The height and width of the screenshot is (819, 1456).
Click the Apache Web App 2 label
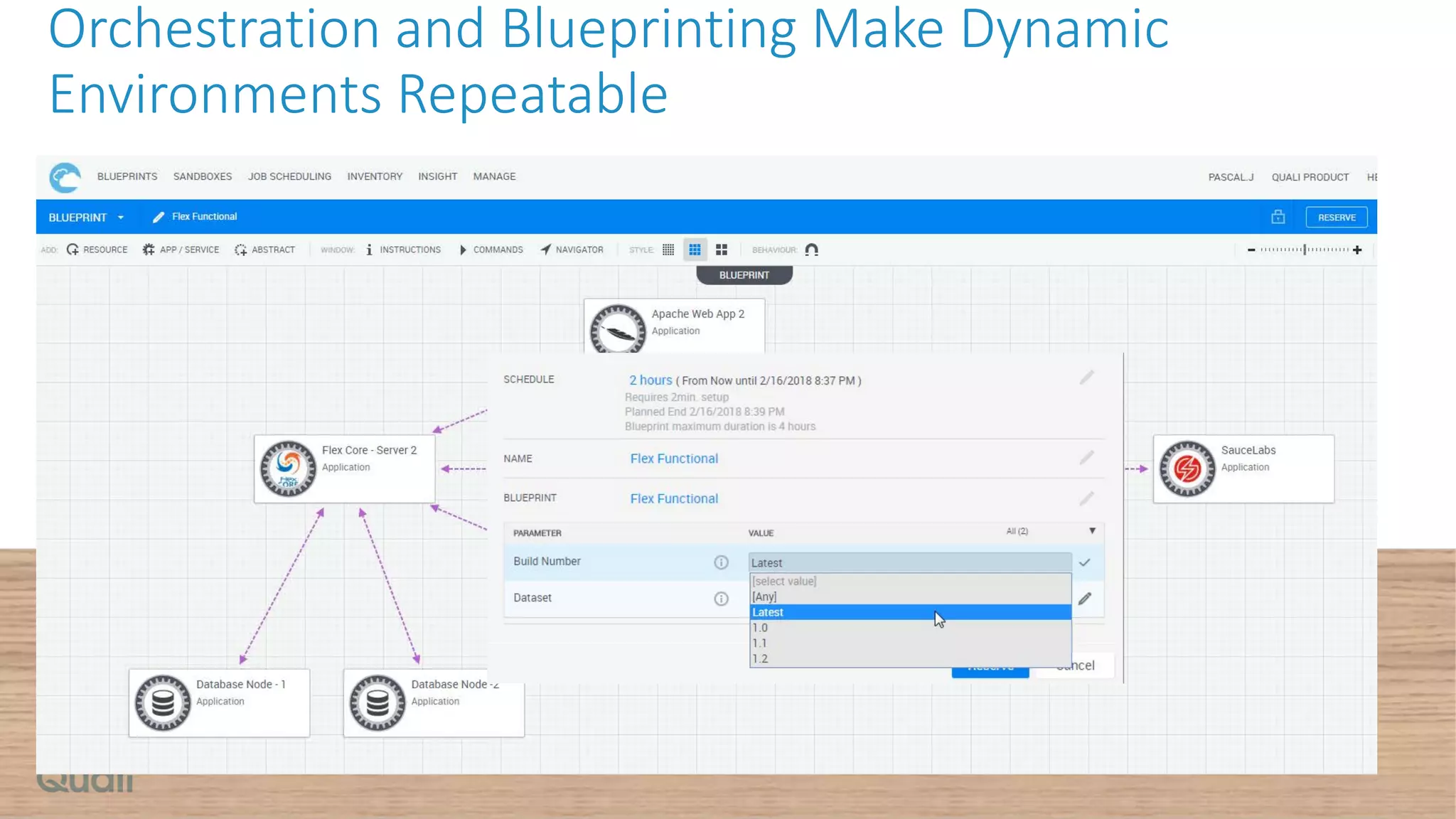(x=698, y=314)
